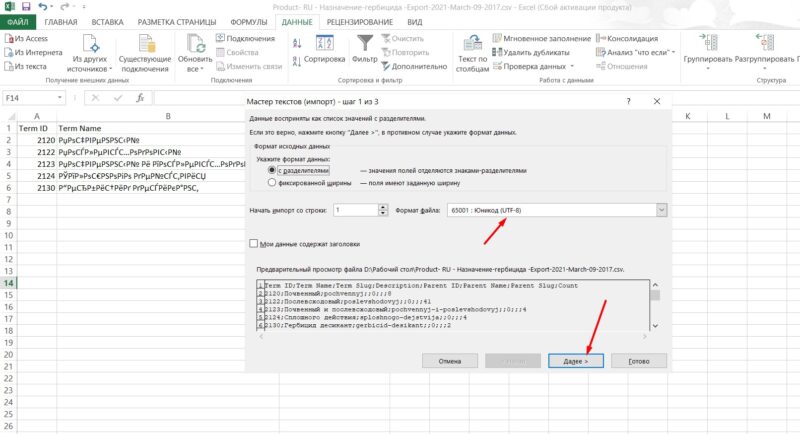Click the Redo arrow icon
The image size is (800, 434).
(64, 7)
